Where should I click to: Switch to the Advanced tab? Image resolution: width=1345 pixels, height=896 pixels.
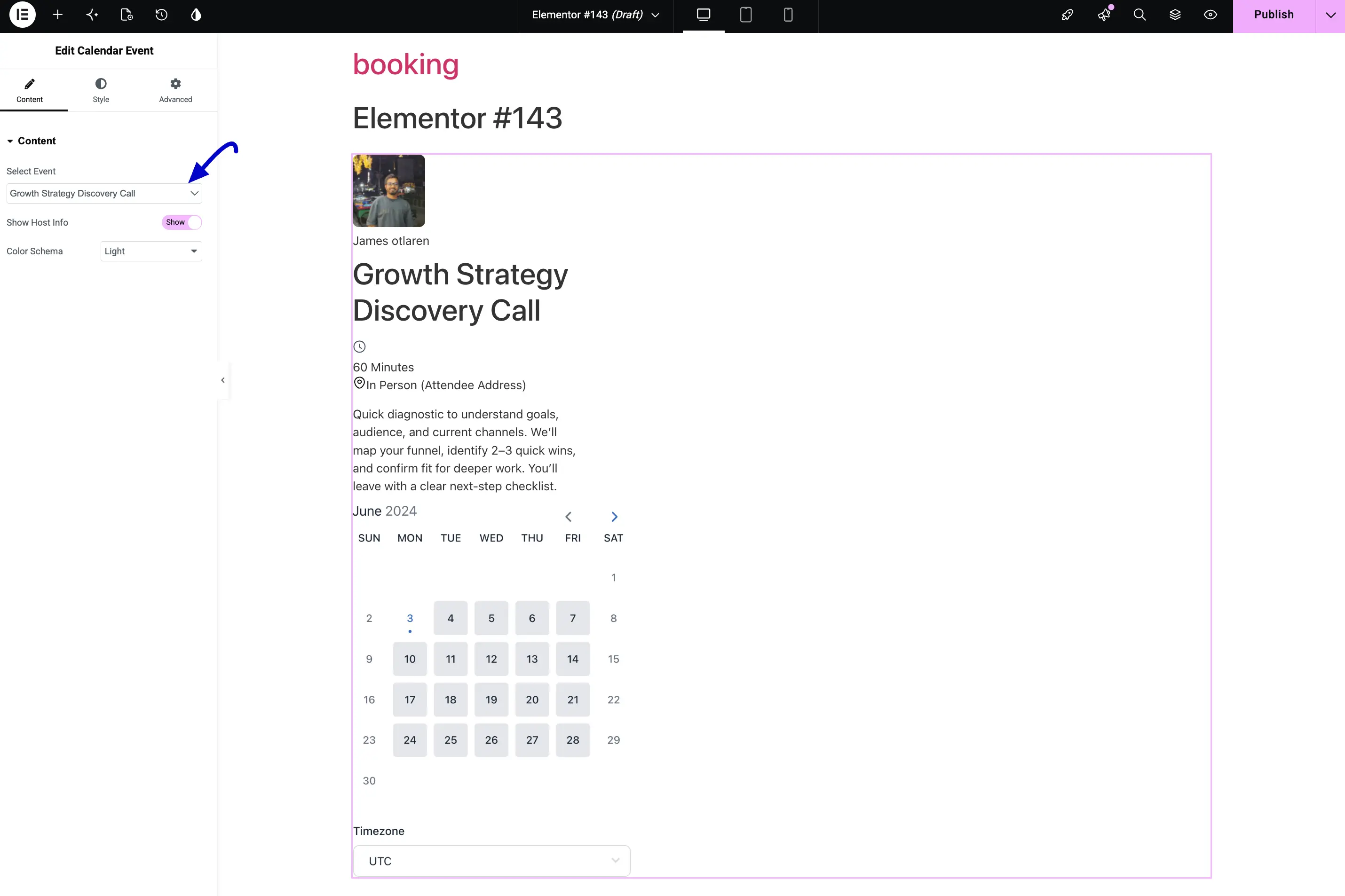175,91
